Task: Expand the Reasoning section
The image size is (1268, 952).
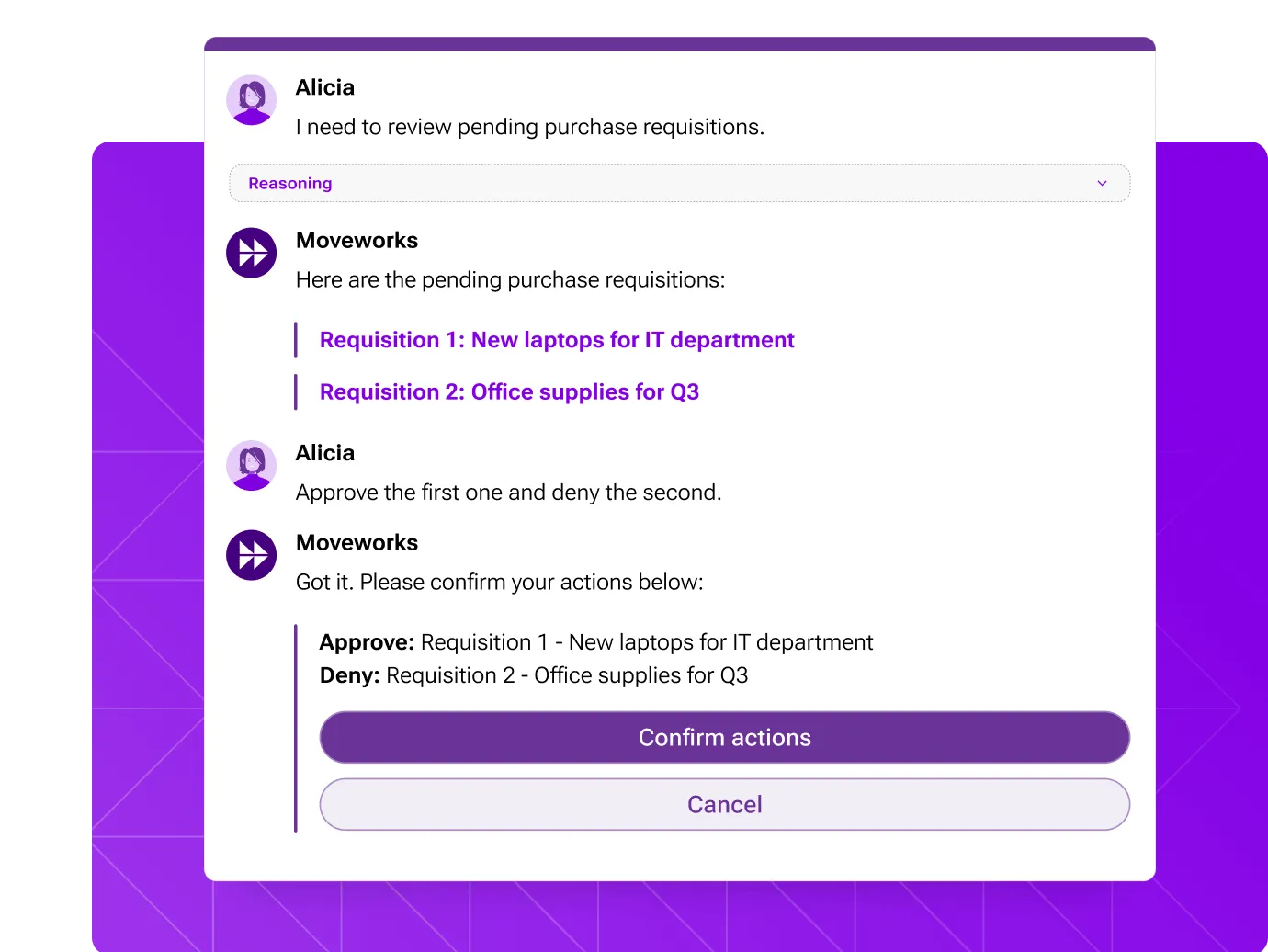Action: point(679,184)
